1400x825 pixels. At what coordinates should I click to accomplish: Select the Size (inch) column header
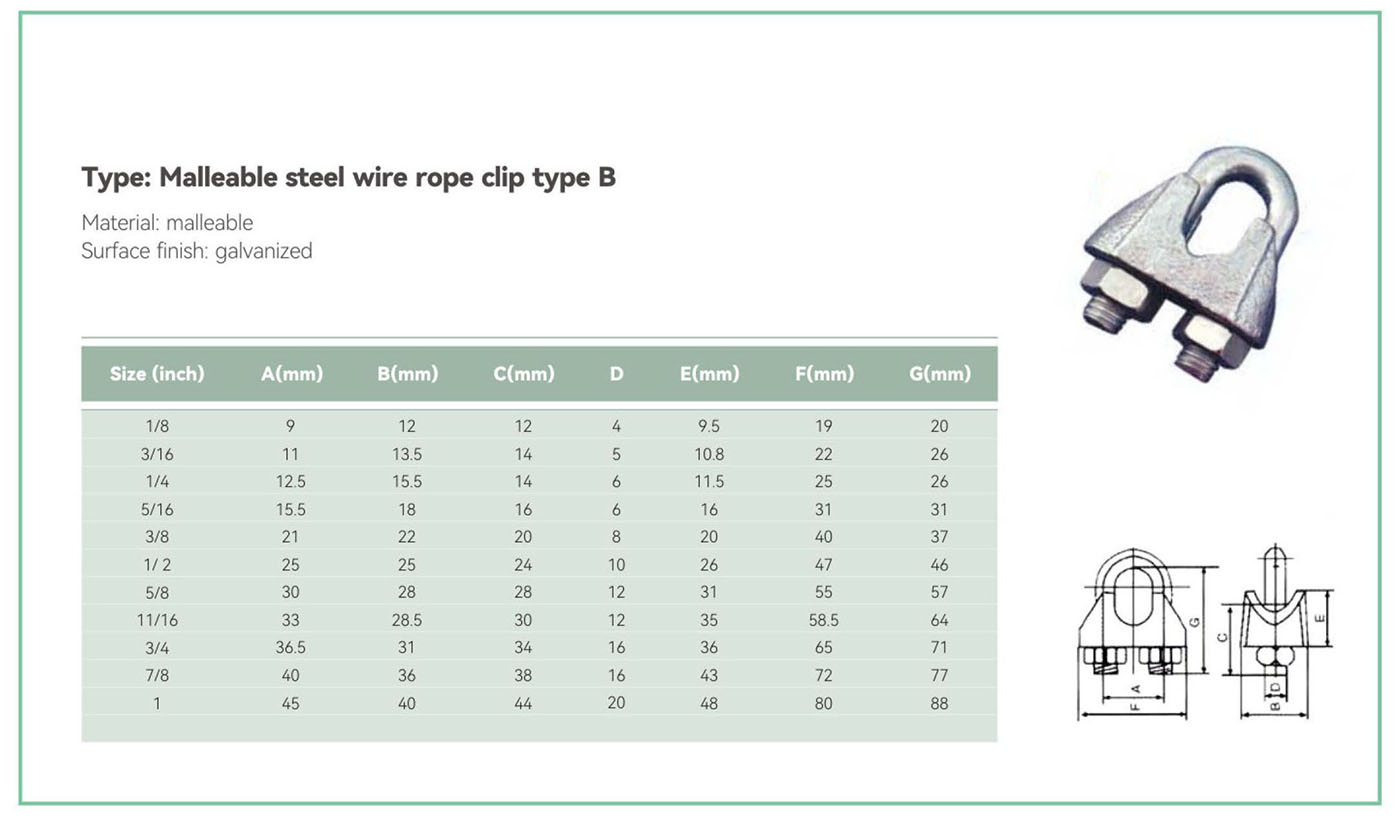pos(157,374)
